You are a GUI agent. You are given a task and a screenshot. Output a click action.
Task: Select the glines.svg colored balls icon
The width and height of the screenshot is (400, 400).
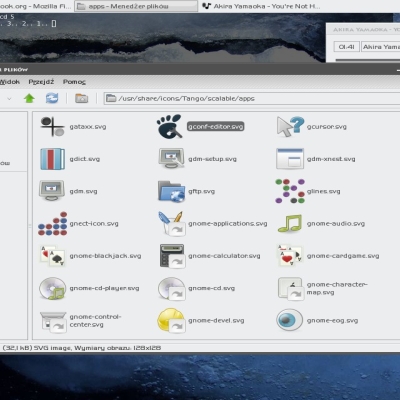click(x=290, y=191)
